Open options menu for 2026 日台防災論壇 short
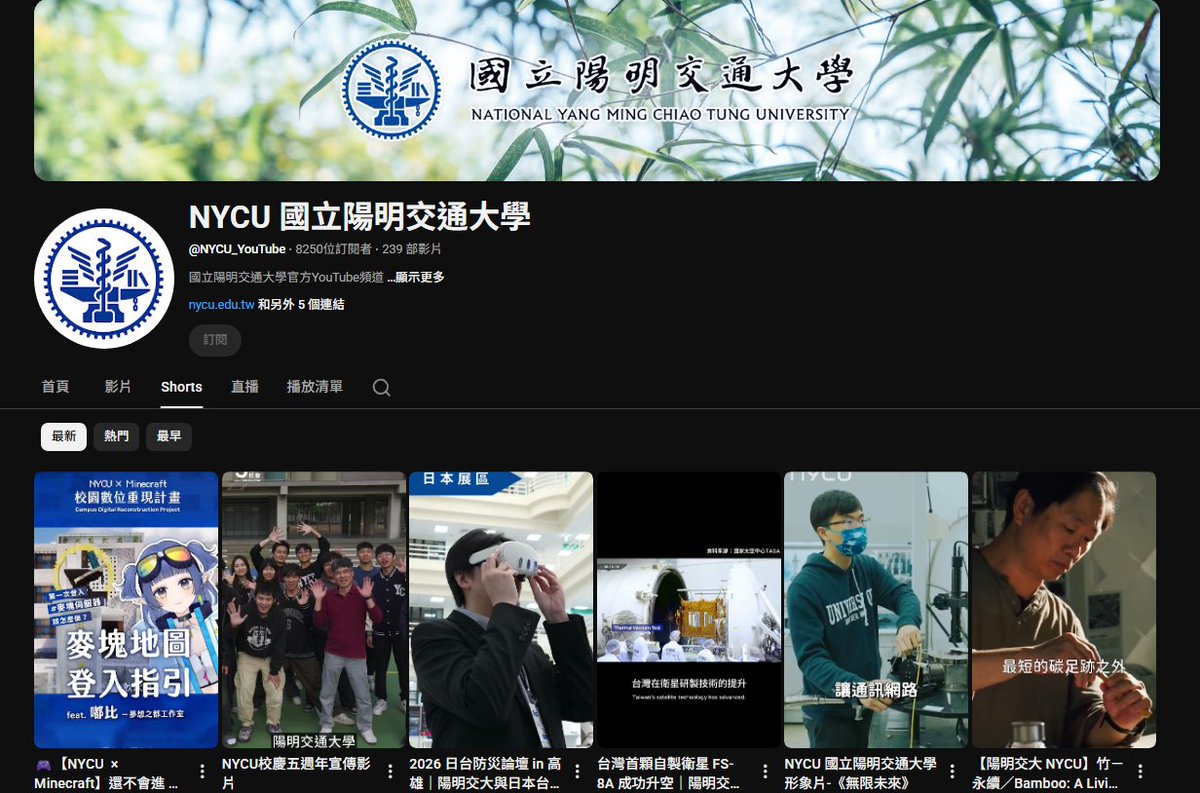 coord(577,771)
